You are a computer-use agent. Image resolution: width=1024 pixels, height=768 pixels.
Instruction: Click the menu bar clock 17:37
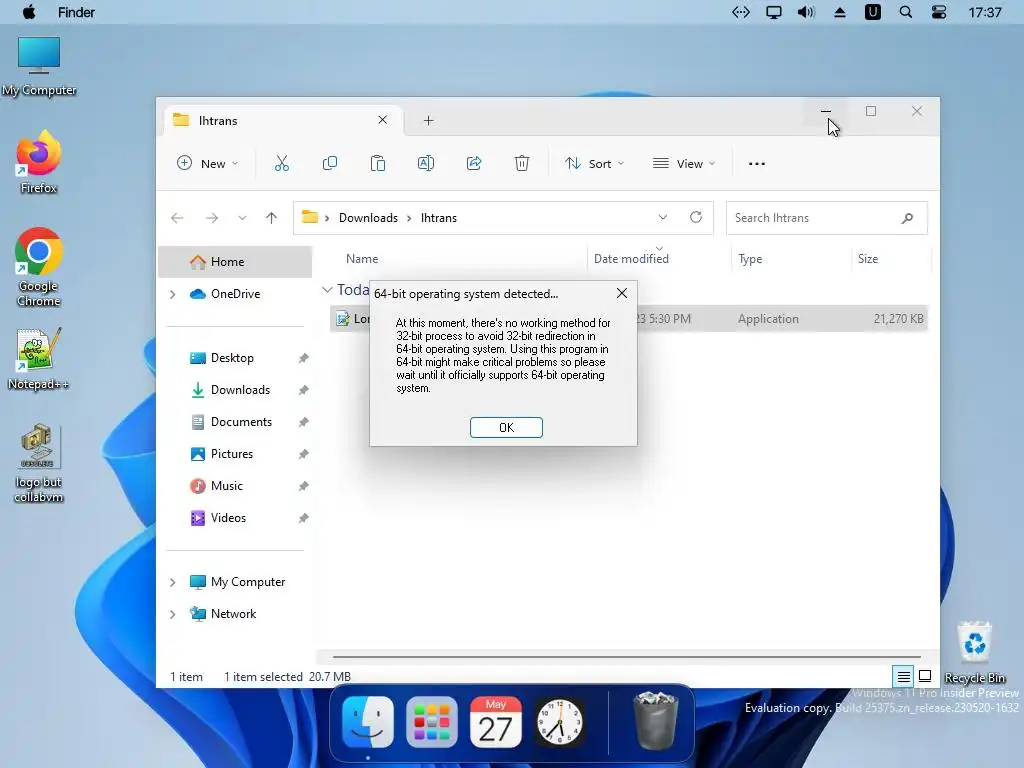click(x=984, y=12)
